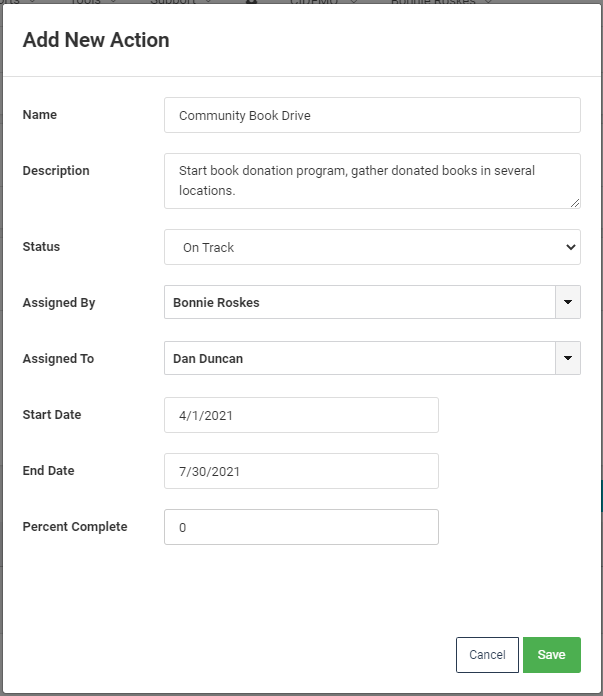The image size is (603, 696).
Task: Click the Description field label
Action: click(x=56, y=171)
